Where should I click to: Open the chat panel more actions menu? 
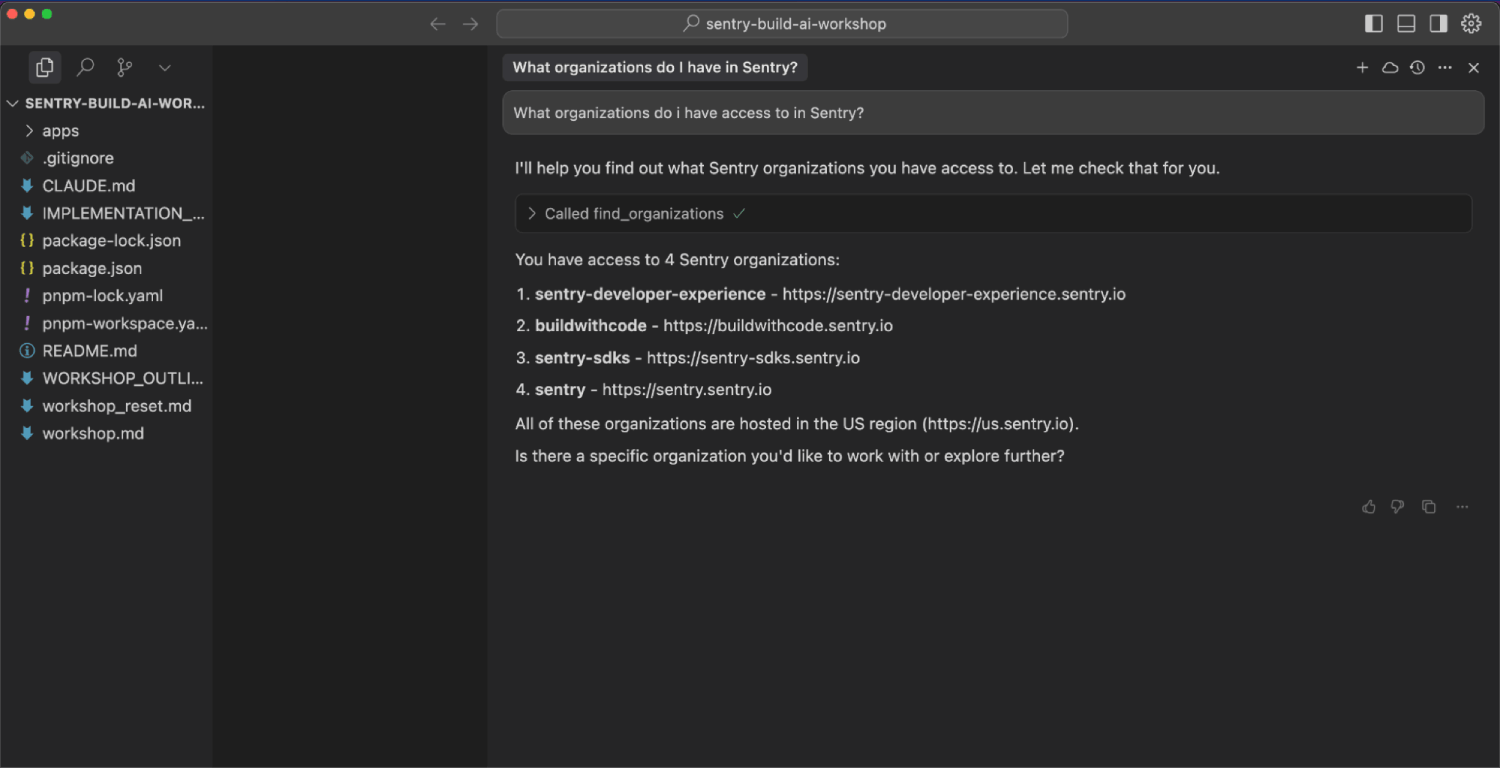coord(1445,68)
